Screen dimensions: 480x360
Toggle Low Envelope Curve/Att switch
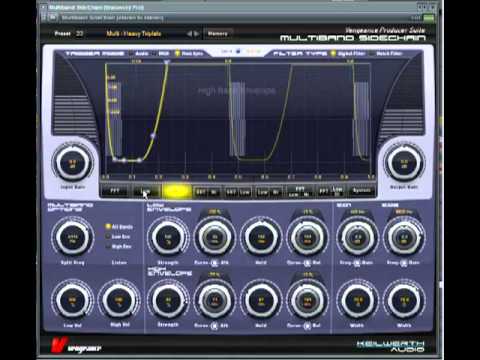(214, 263)
